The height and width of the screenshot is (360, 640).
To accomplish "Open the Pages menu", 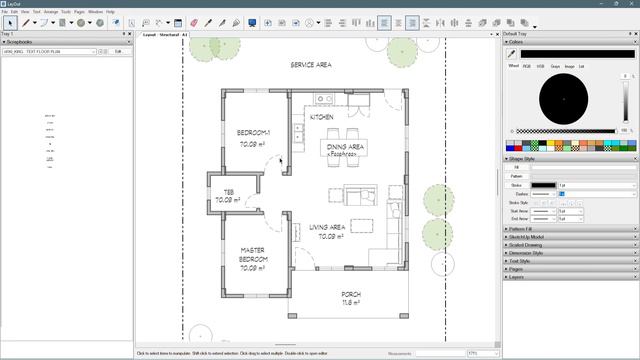I will (x=79, y=12).
